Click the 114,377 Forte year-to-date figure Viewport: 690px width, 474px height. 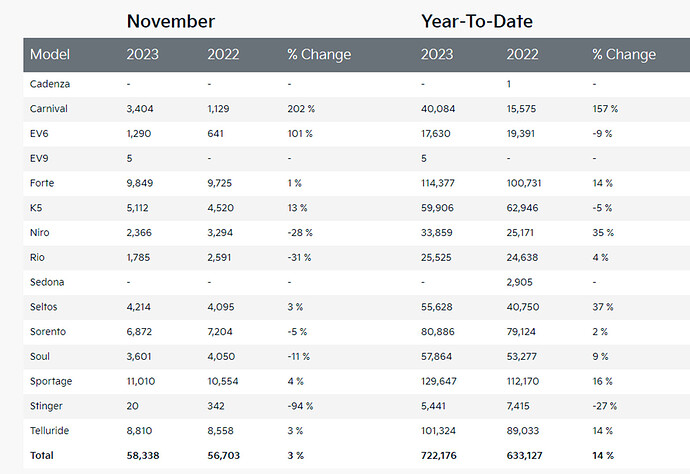click(x=441, y=182)
